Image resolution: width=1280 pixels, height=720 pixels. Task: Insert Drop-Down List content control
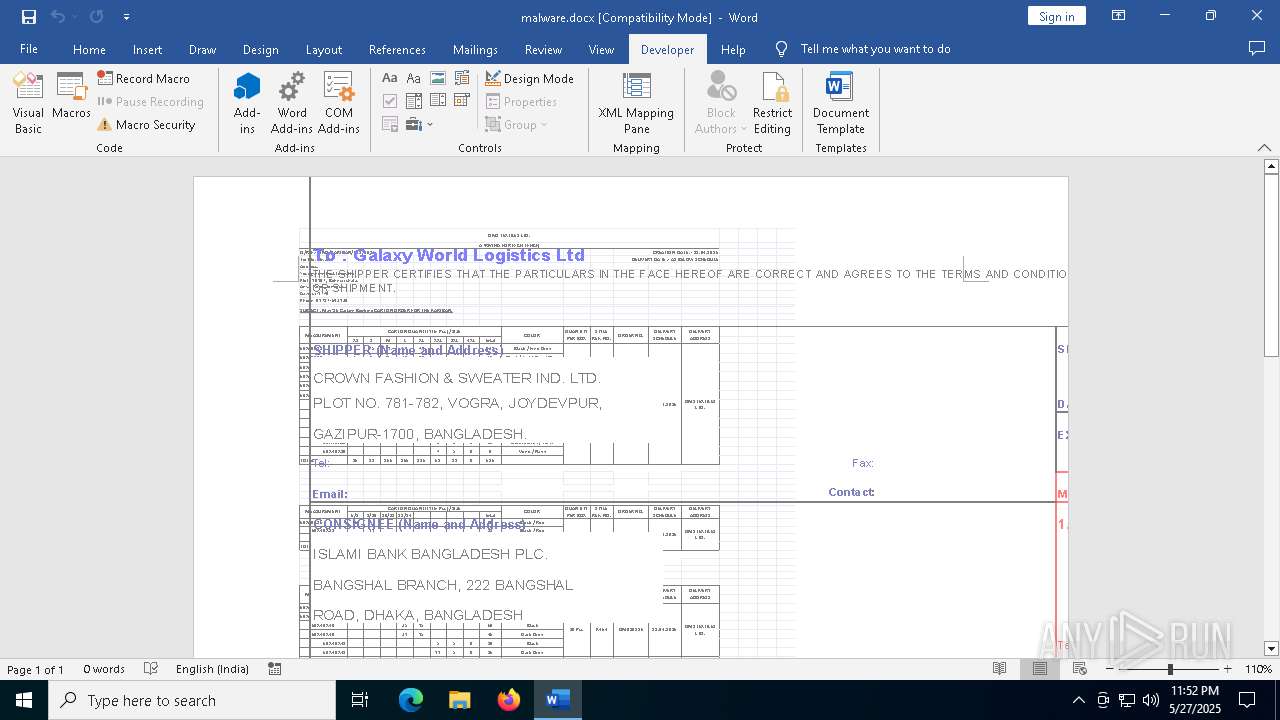[x=437, y=101]
